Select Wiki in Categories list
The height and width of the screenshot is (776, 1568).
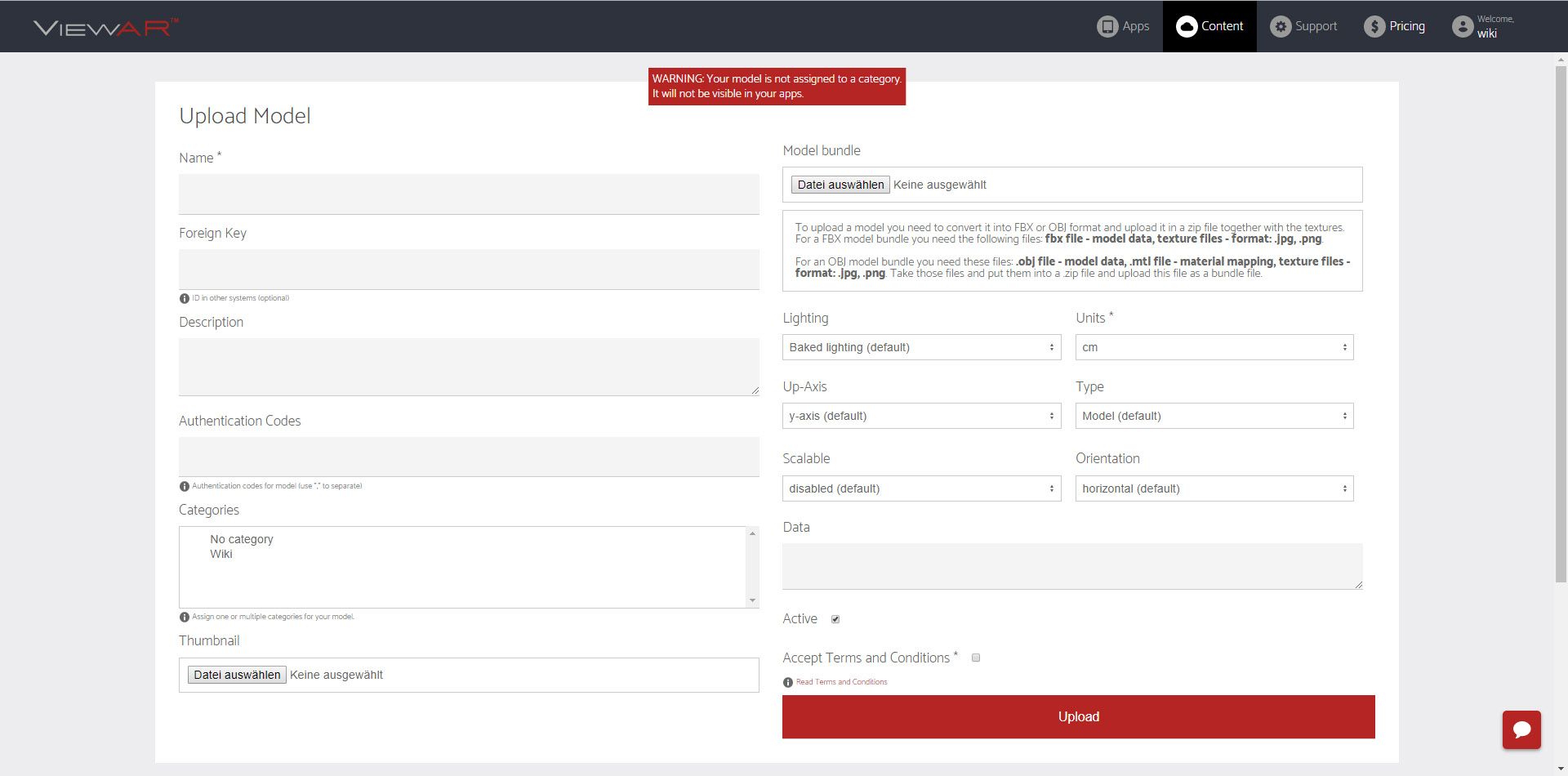point(221,554)
